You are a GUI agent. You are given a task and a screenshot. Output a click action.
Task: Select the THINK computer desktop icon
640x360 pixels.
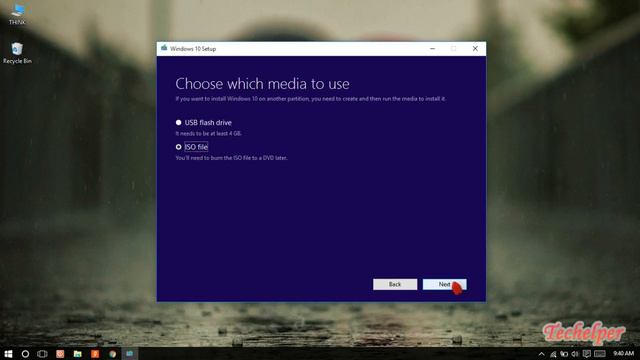(17, 14)
